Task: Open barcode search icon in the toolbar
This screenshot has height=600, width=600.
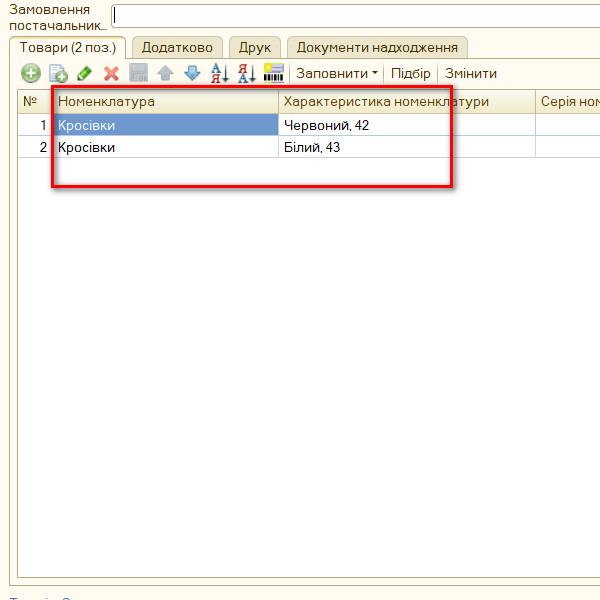Action: pyautogui.click(x=274, y=73)
